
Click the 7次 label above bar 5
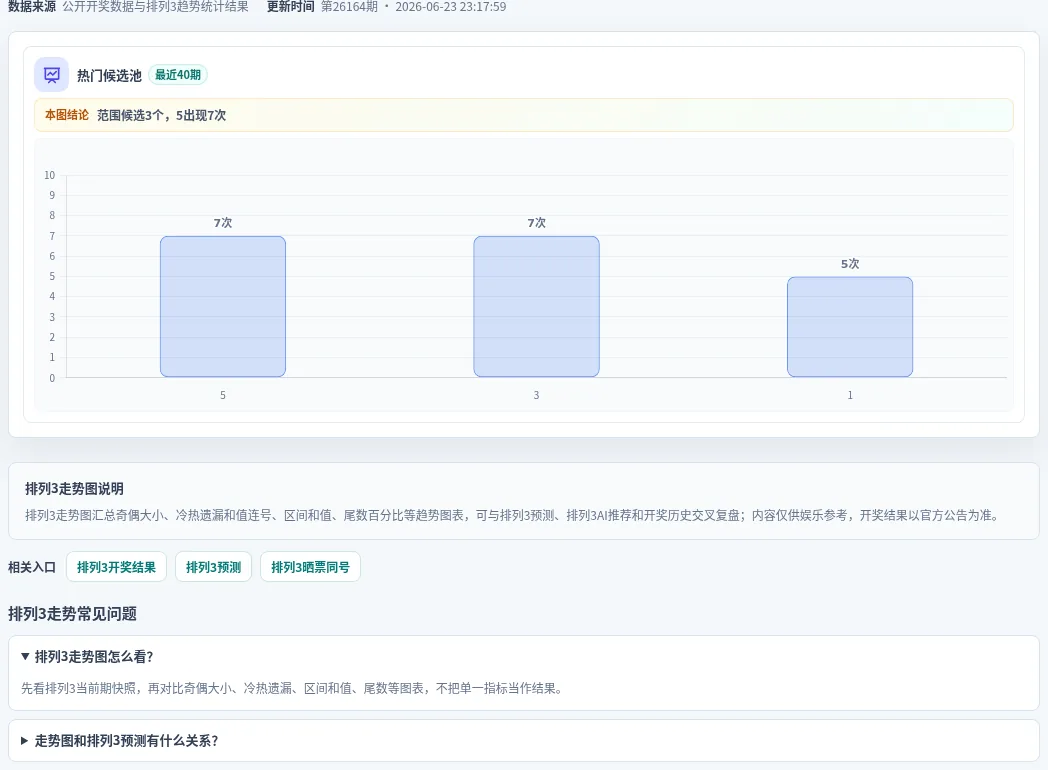[x=223, y=223]
